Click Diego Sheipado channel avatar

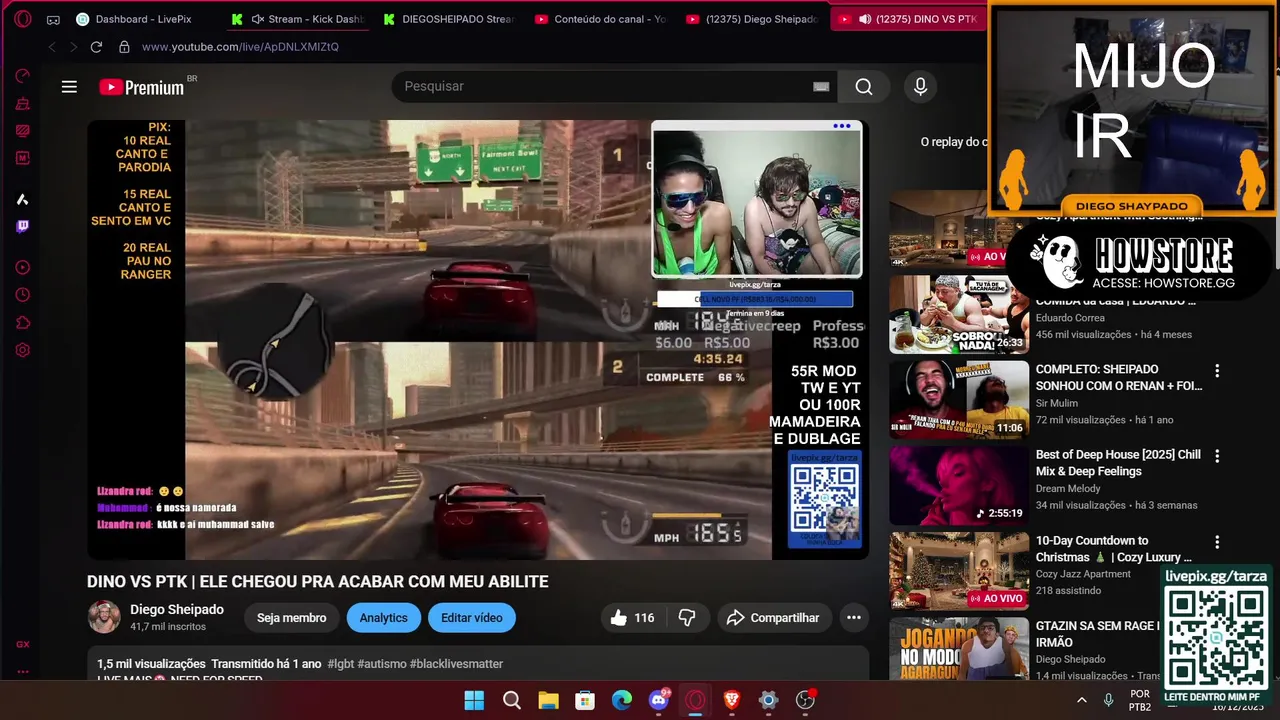coord(104,617)
